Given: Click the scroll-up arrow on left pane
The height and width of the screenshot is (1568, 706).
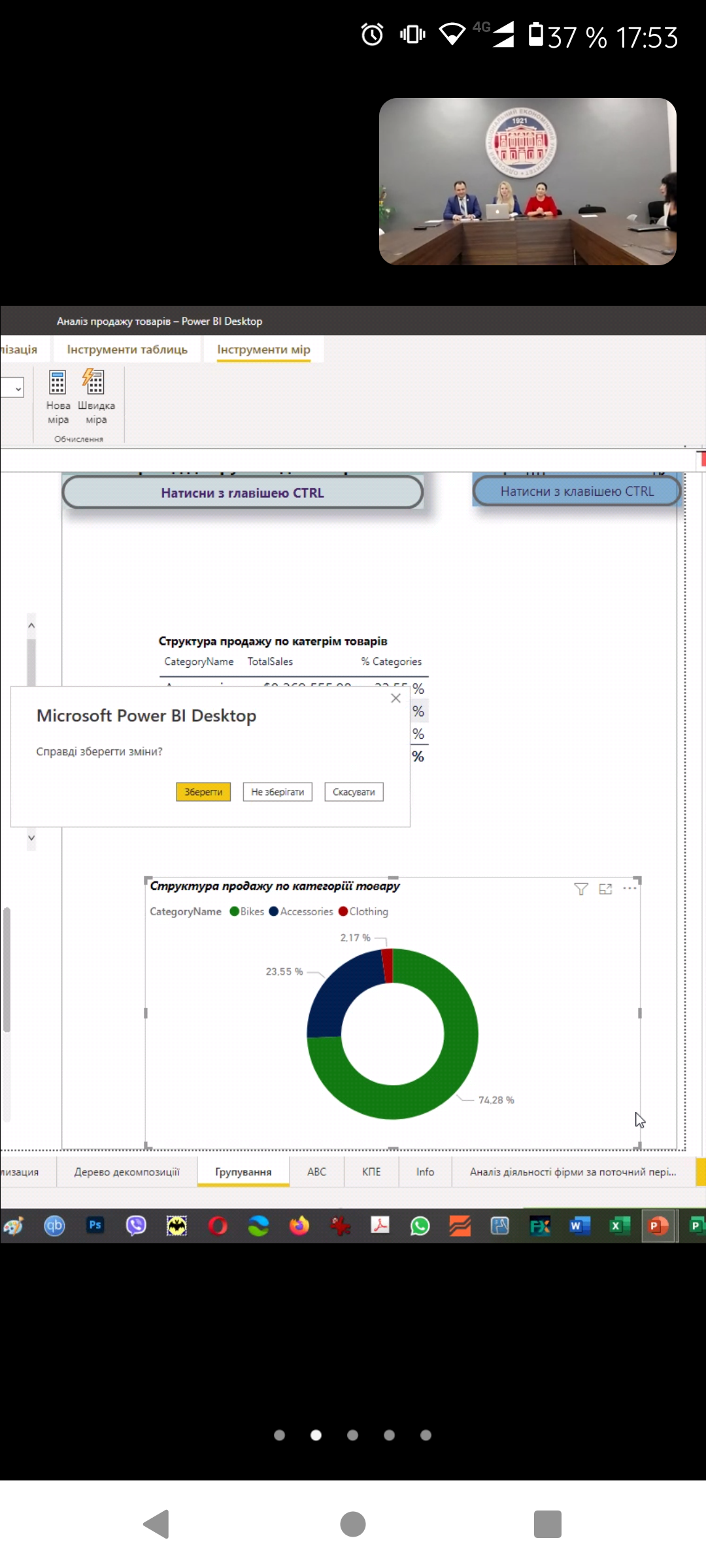Looking at the screenshot, I should coord(31,626).
